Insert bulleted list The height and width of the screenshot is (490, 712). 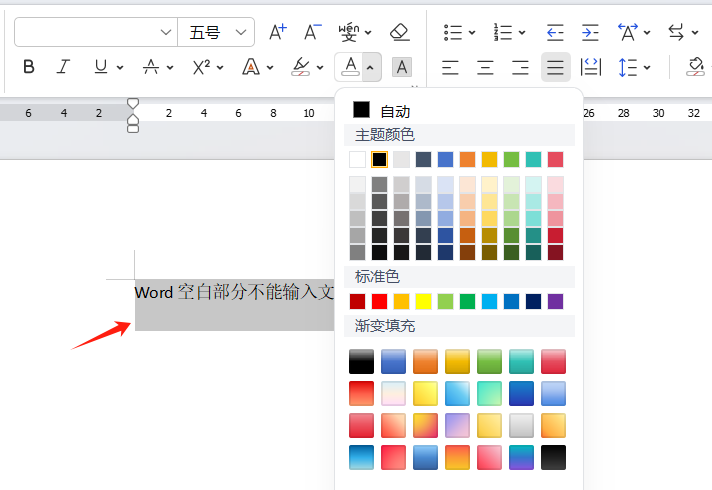coord(453,32)
